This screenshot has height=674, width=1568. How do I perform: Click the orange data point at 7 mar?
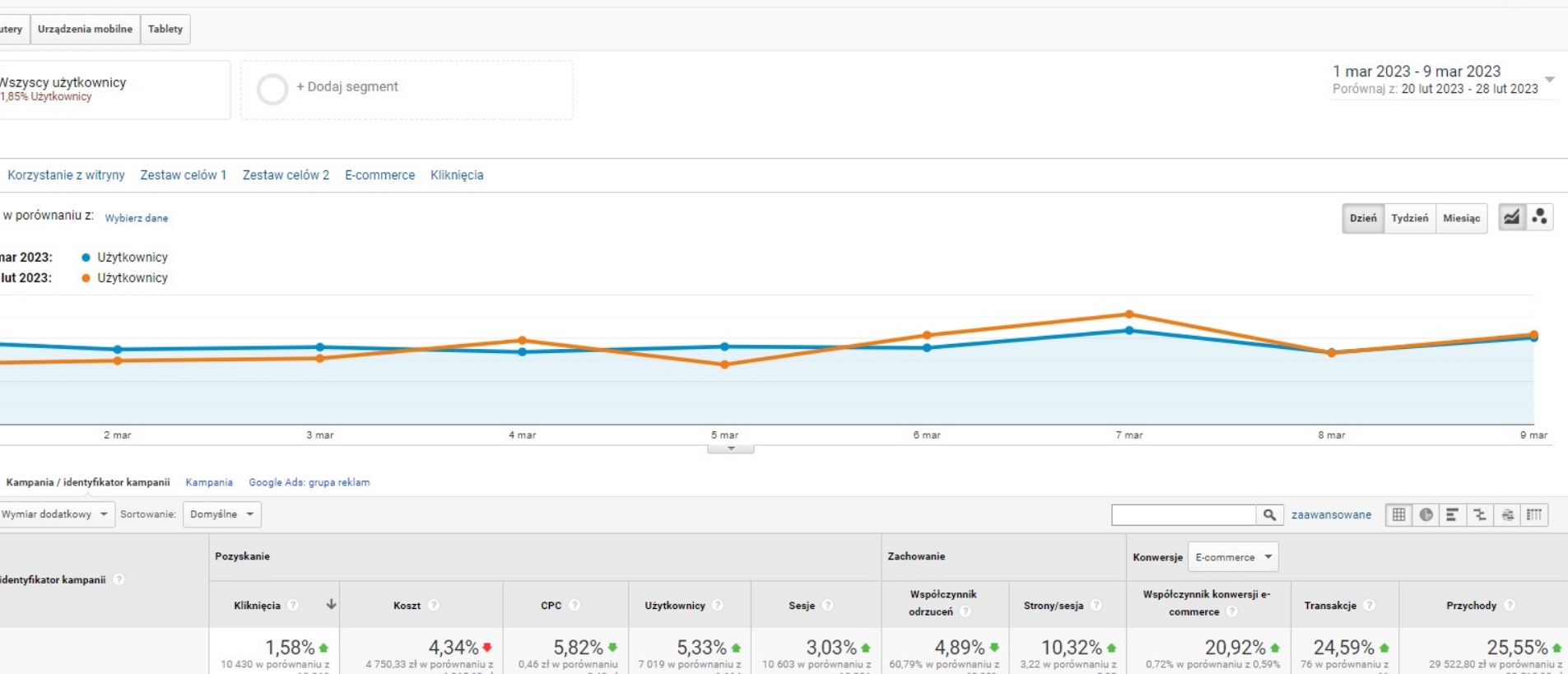coord(1129,314)
